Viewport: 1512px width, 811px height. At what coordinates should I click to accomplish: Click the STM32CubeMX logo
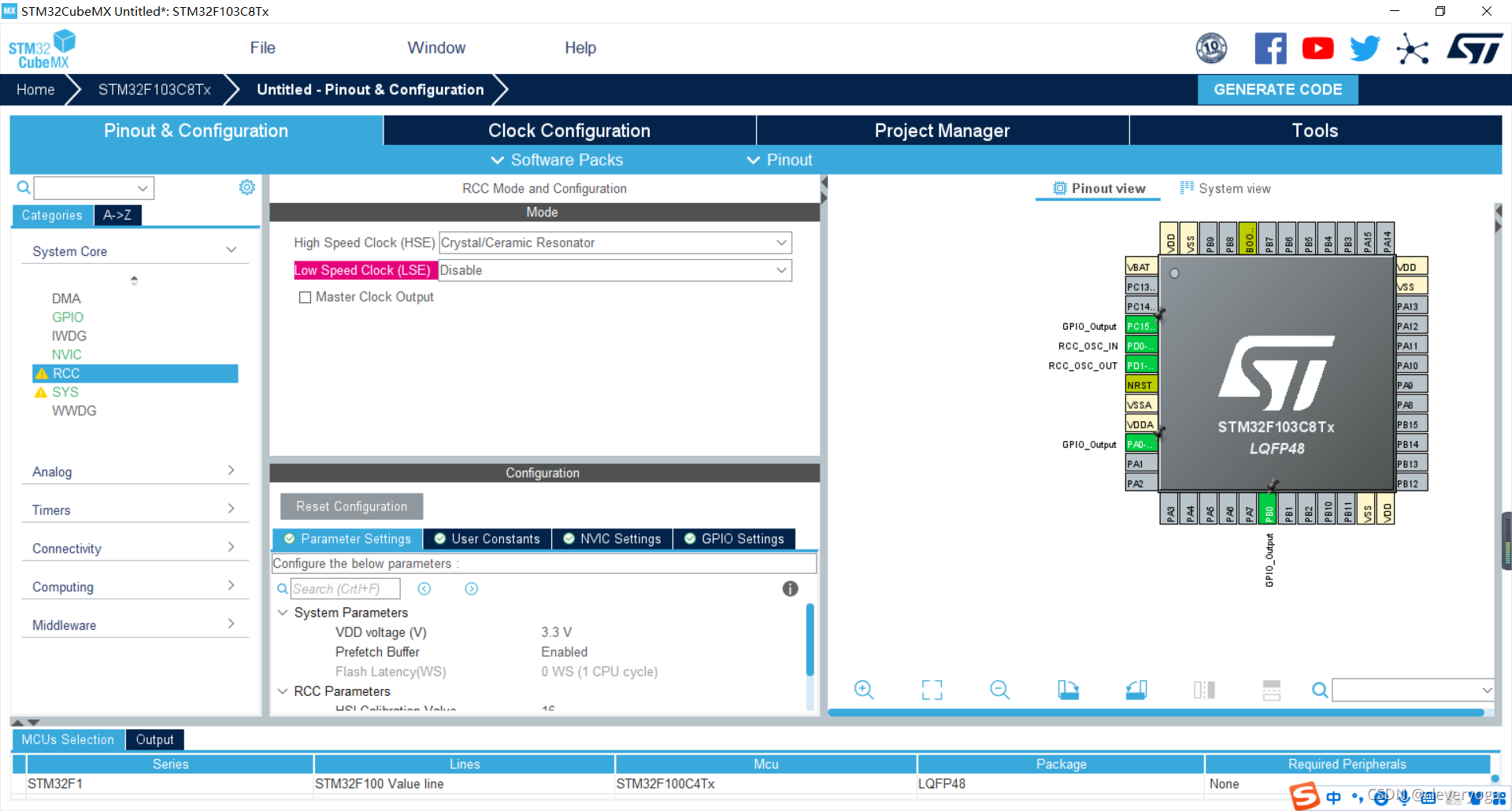[x=42, y=49]
